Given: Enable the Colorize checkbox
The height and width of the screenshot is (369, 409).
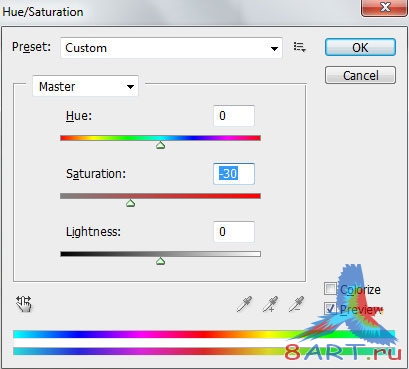Looking at the screenshot, I should coord(330,289).
